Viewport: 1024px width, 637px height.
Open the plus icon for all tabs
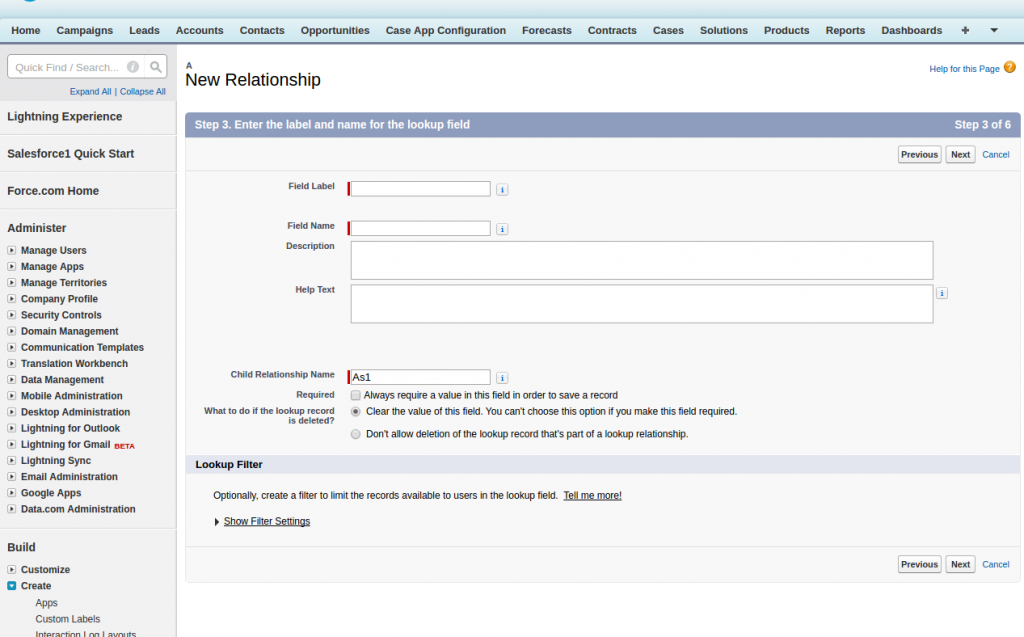click(x=965, y=31)
